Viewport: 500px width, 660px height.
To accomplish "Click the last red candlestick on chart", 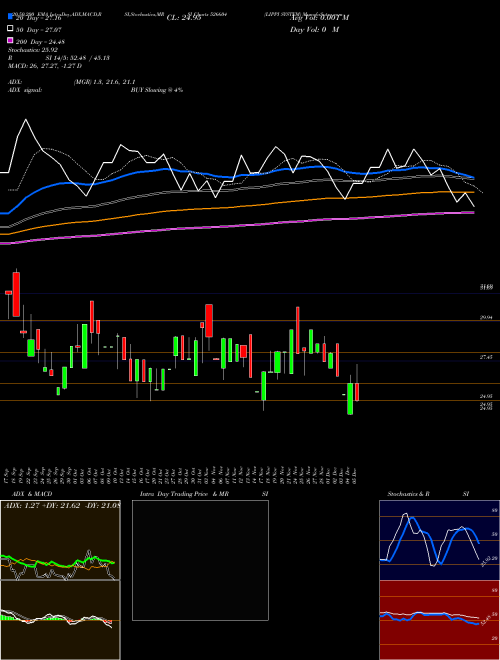I will pos(357,392).
